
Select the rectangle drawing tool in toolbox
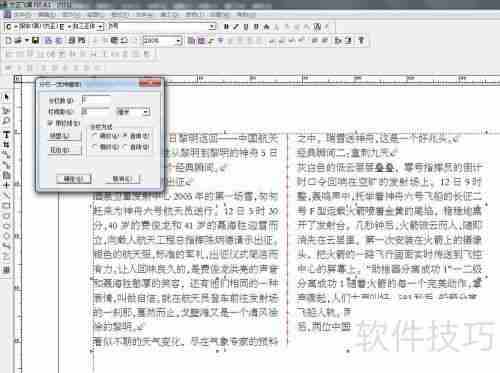point(6,205)
